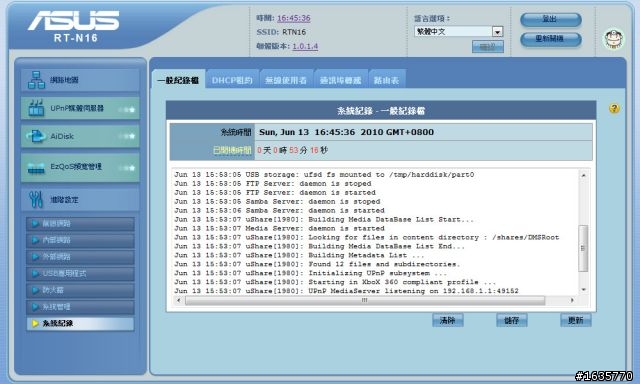
Task: Click the logout button (登出)
Action: pyautogui.click(x=551, y=19)
